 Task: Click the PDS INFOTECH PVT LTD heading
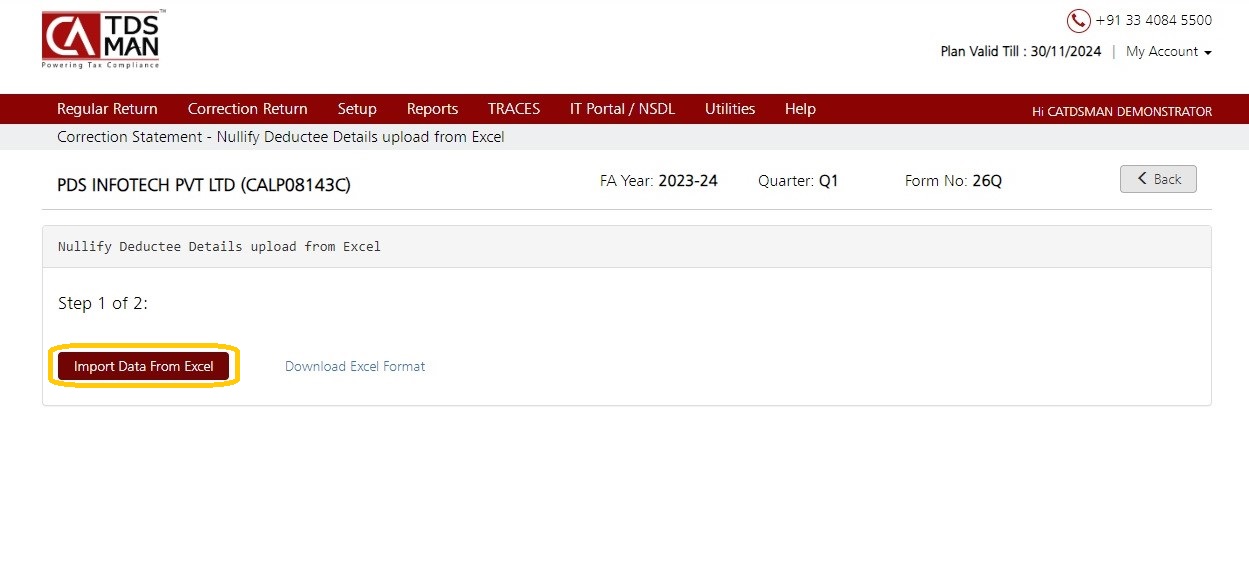[x=204, y=185]
